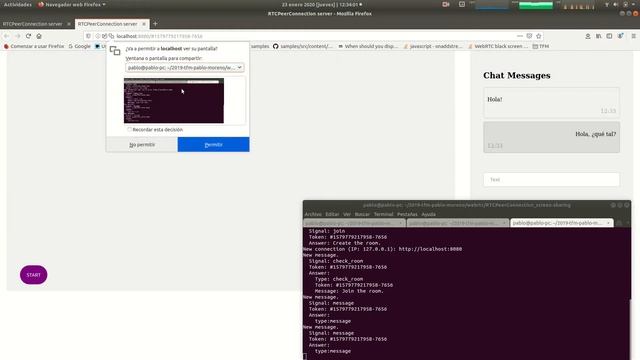Bookmark this page with the star icon
Viewport: 640px width, 360px height.
tap(539, 36)
